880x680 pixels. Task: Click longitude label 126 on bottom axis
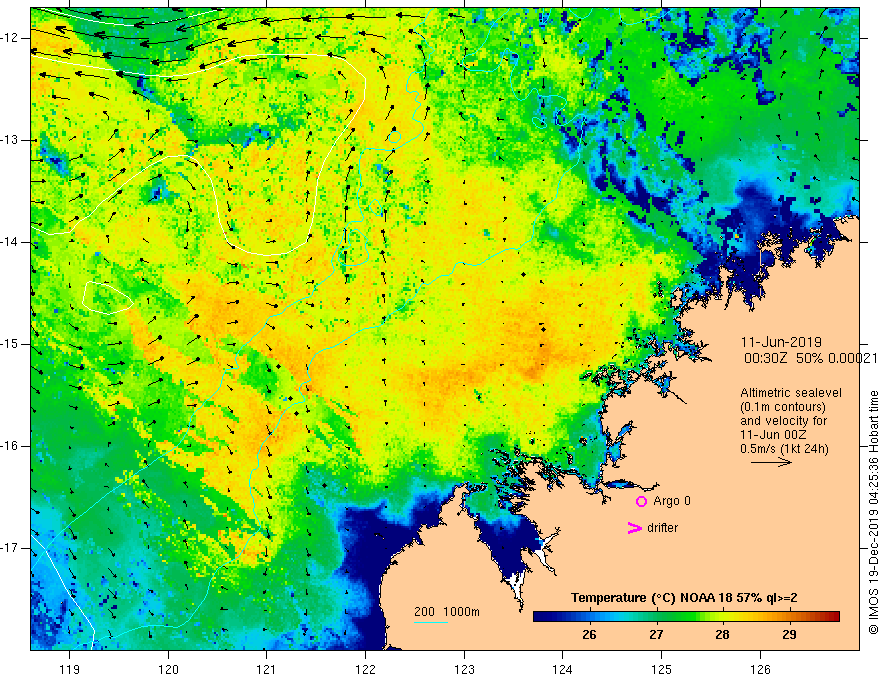[x=760, y=669]
